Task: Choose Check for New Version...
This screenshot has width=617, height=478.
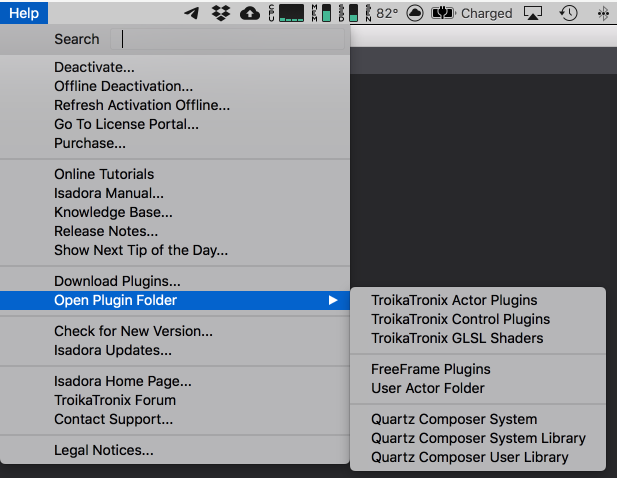Action: (175, 331)
